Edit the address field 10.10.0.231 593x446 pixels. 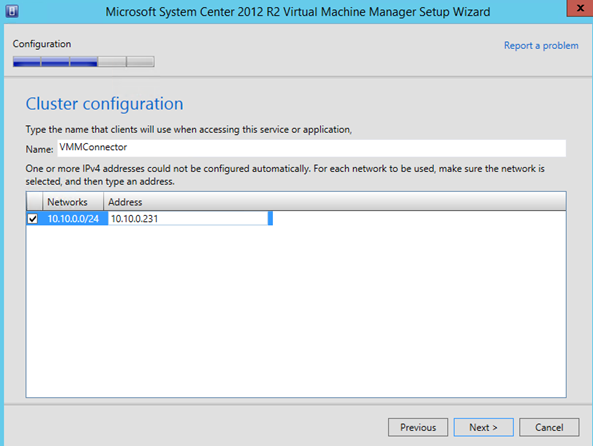[188, 219]
